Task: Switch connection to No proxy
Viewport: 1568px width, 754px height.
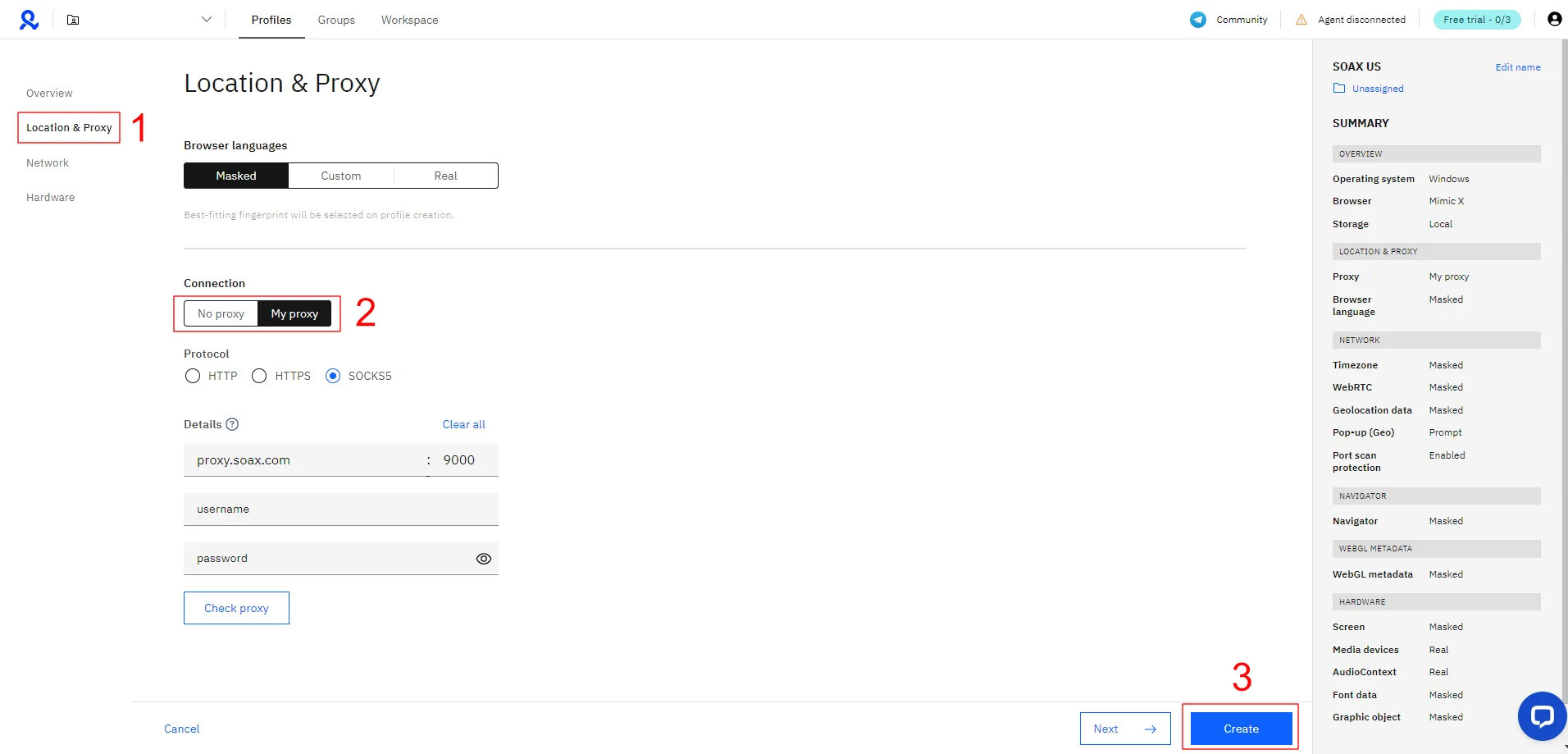Action: click(221, 313)
